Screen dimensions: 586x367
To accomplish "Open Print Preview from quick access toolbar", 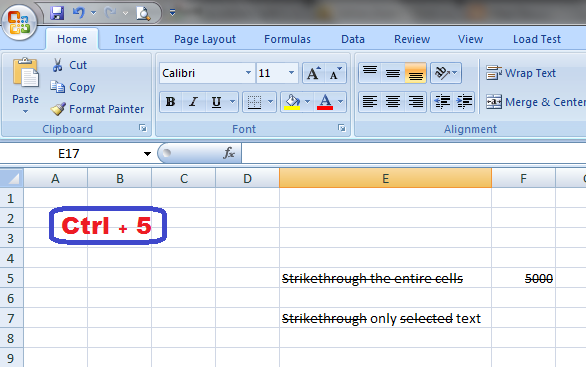I will (x=143, y=13).
